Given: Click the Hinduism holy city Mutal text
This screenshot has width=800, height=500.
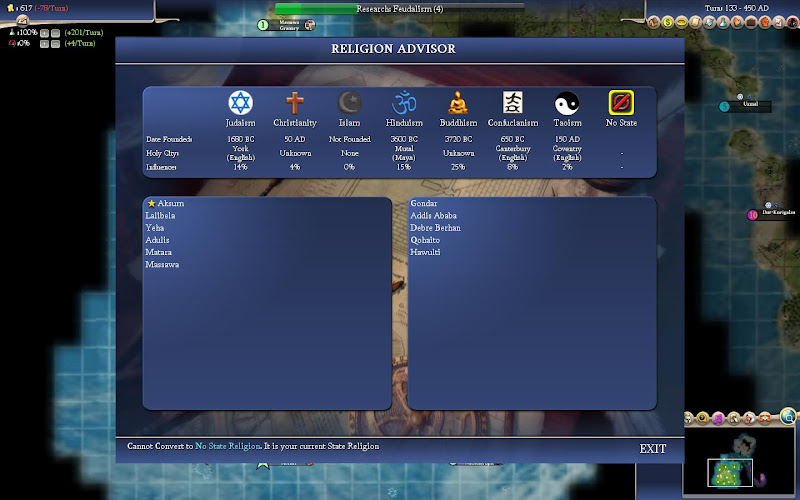Looking at the screenshot, I should coord(404,148).
